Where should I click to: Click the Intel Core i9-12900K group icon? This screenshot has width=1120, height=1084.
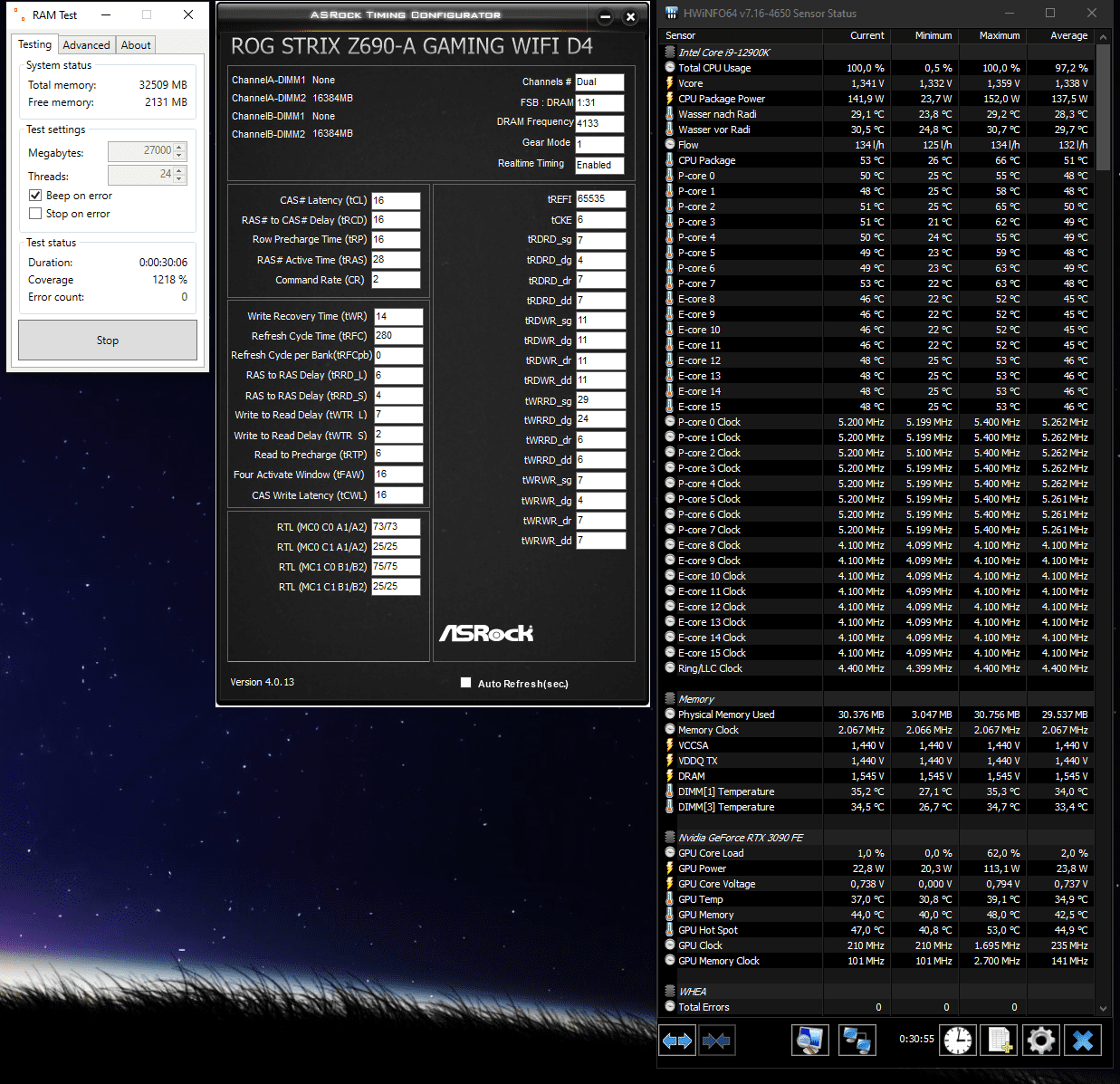click(x=670, y=53)
